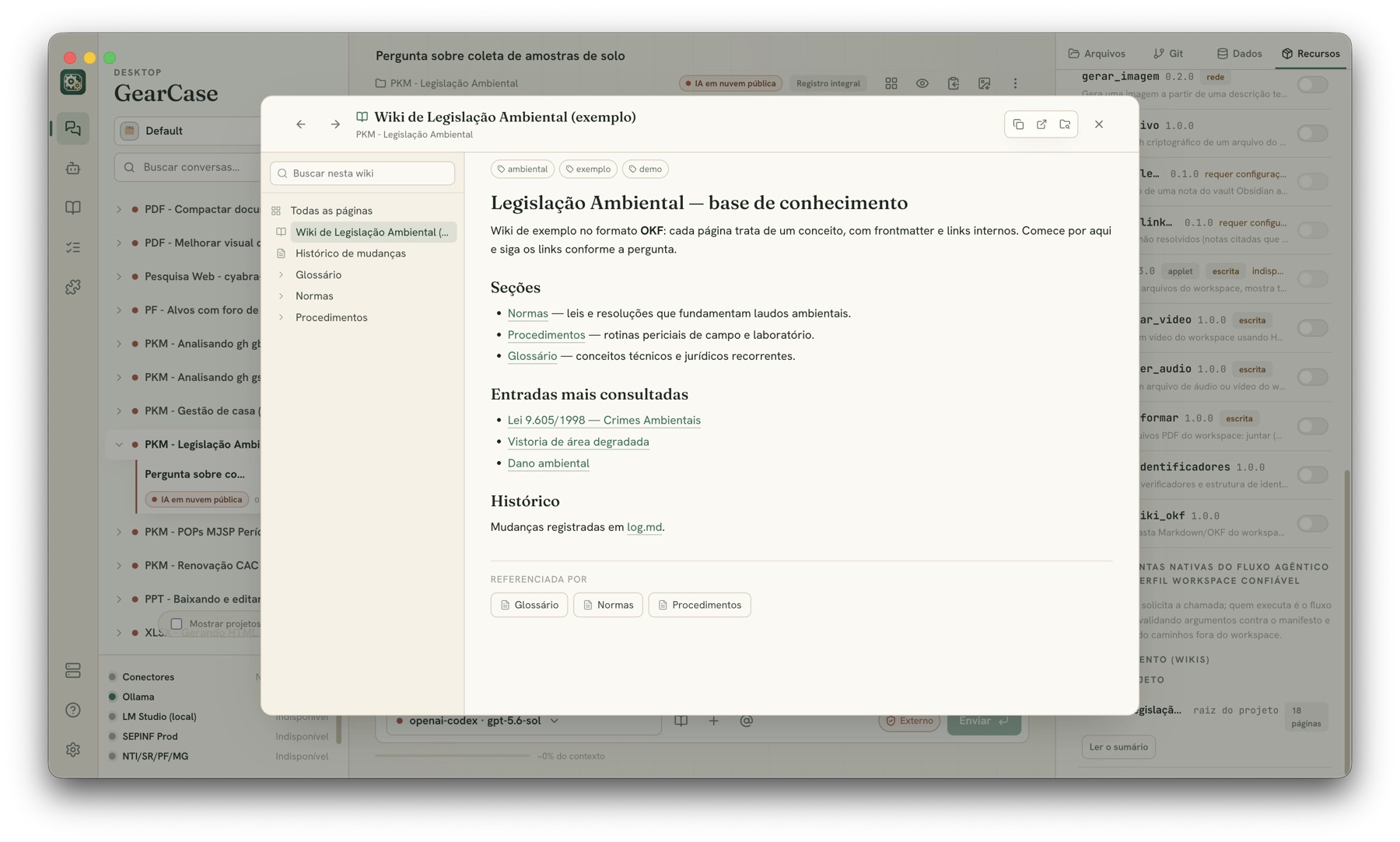
Task: Toggle the er_audio resource switch
Action: tap(1313, 377)
